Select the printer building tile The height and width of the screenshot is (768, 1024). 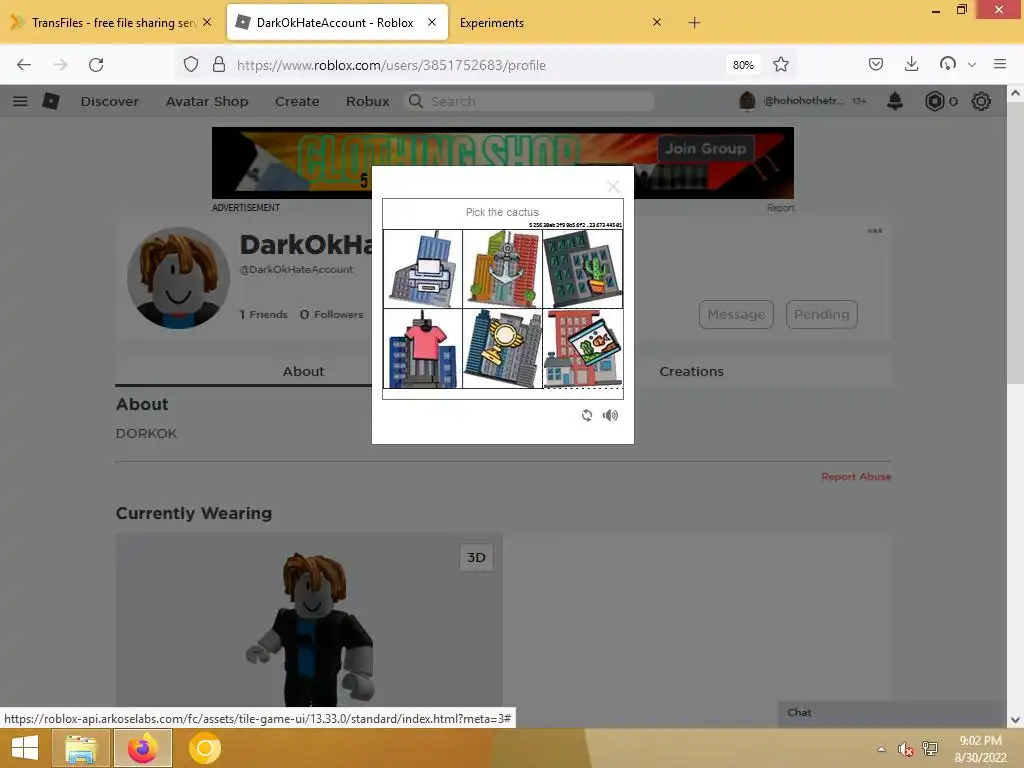423,269
